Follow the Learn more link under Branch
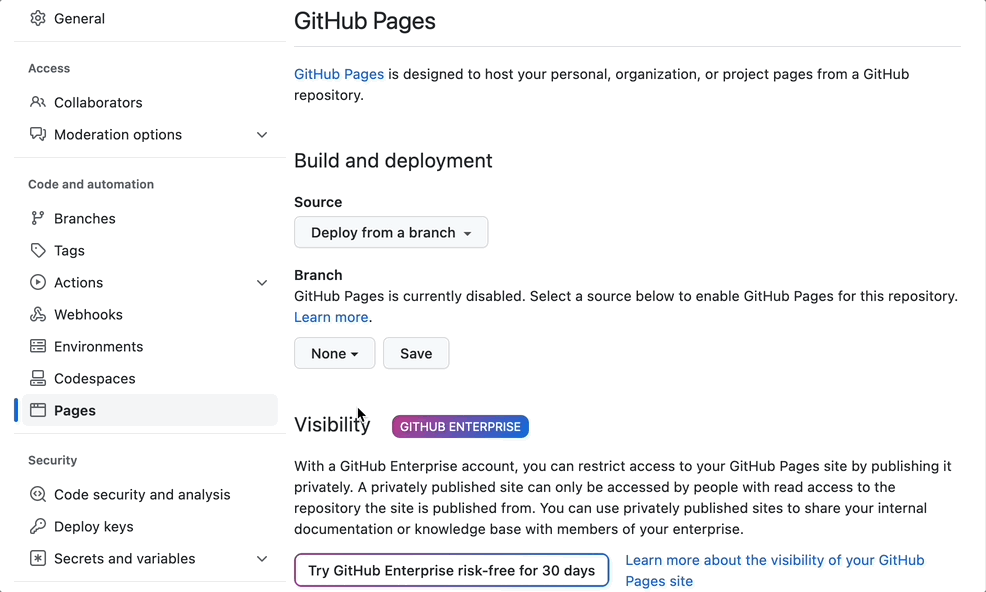Screen dimensions: 986x592 [331, 317]
